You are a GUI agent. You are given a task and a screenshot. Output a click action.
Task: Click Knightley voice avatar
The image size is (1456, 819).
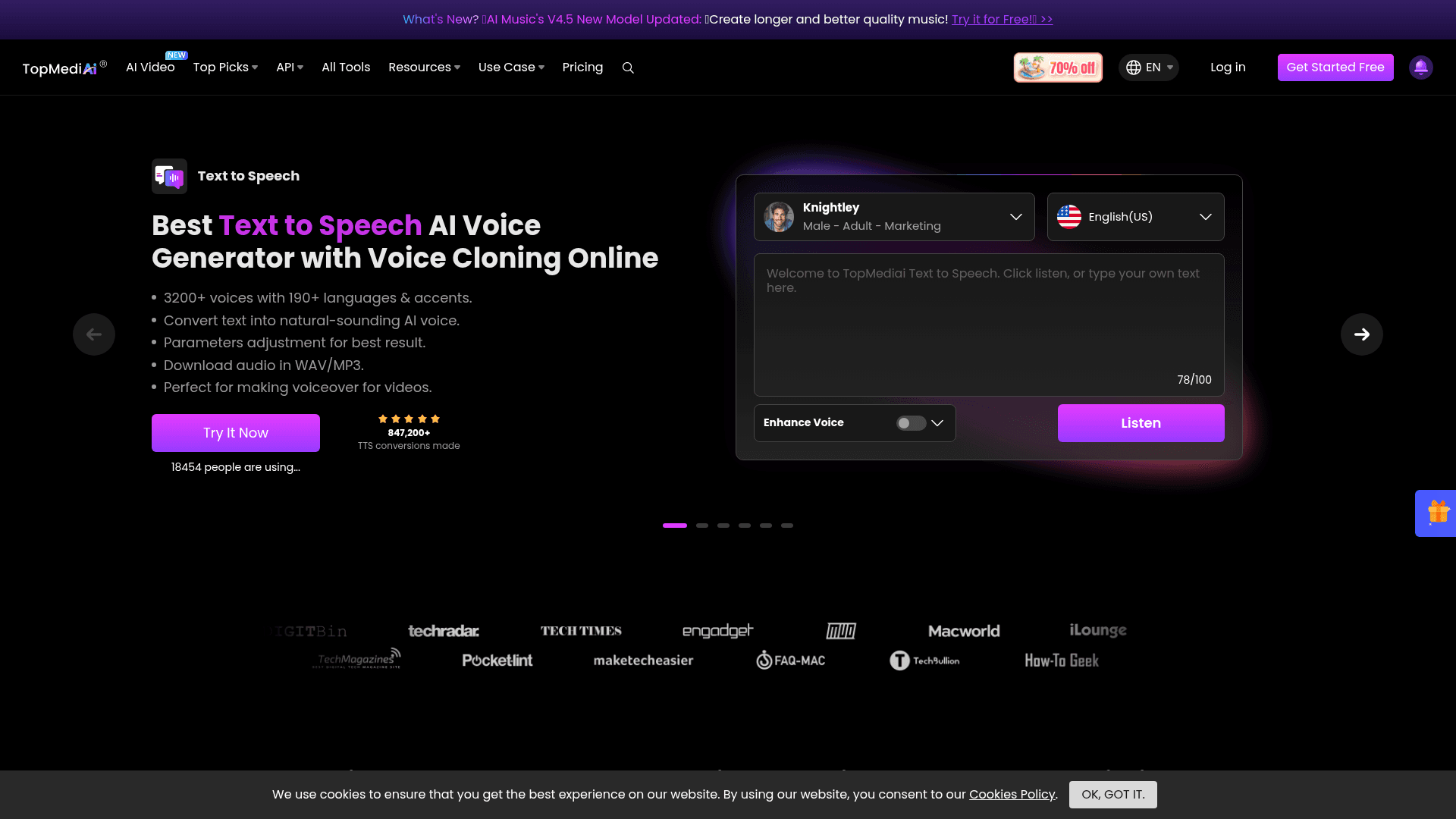779,217
